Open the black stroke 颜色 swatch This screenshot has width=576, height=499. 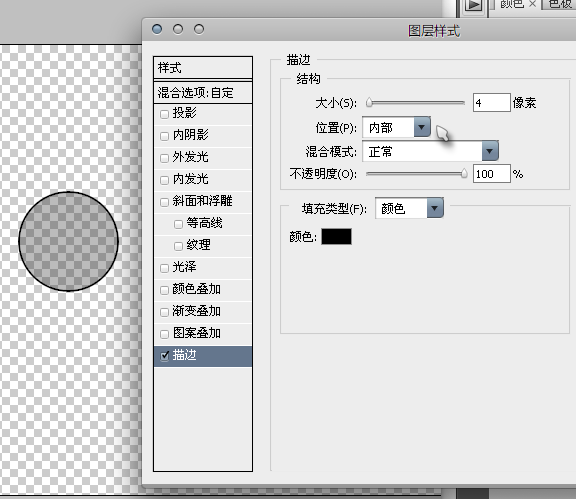pos(336,236)
